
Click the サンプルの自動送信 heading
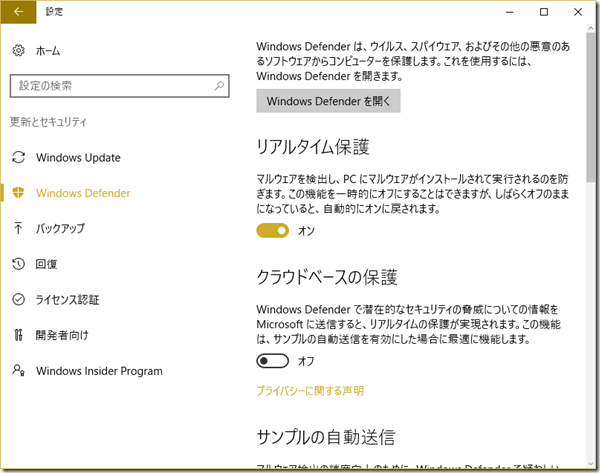pyautogui.click(x=326, y=437)
